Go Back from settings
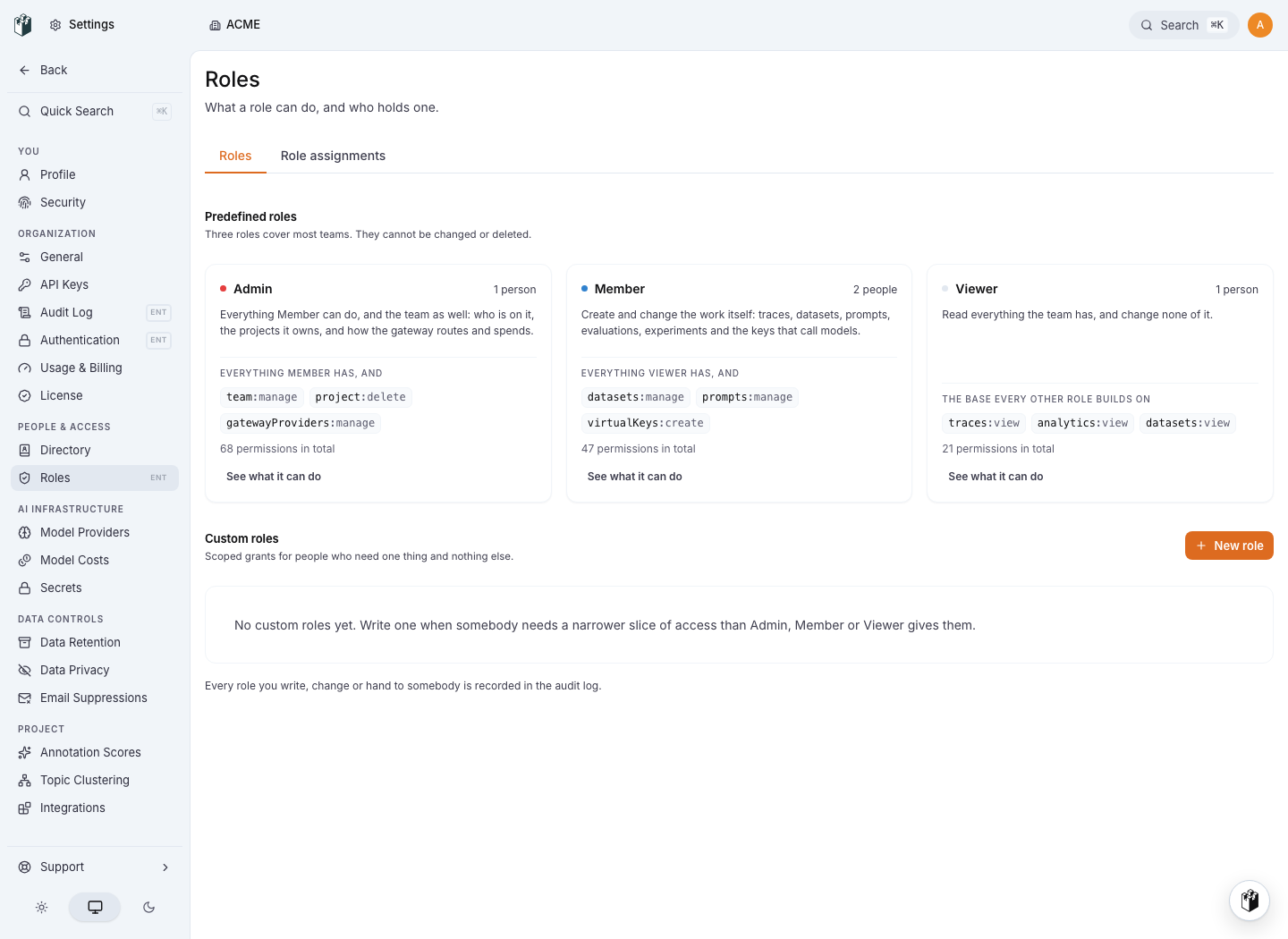This screenshot has height=939, width=1288. pyautogui.click(x=95, y=70)
